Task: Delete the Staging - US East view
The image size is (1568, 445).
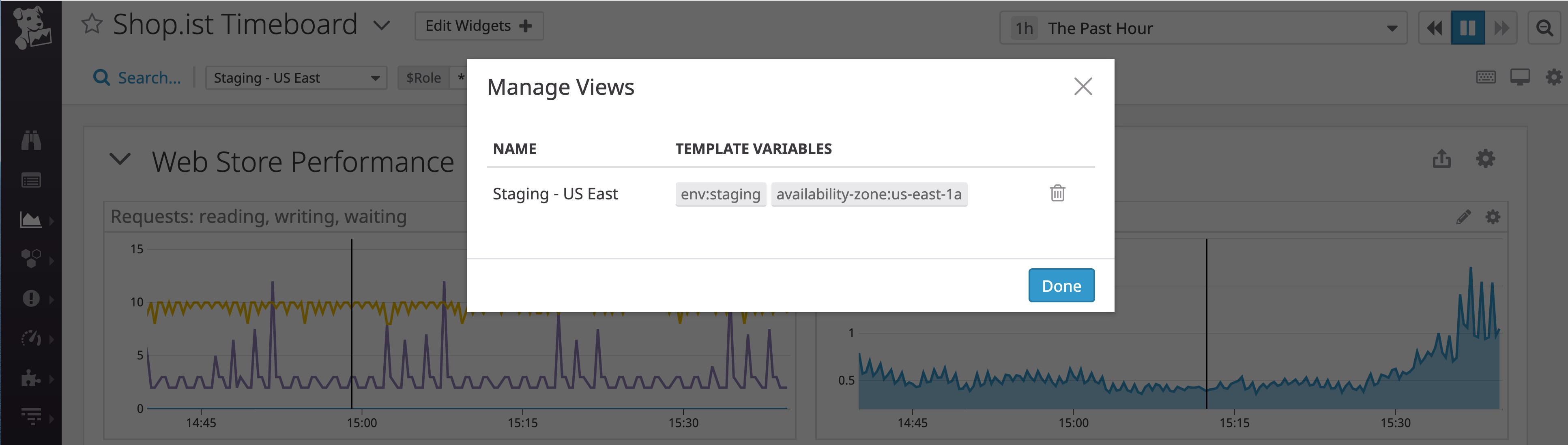Action: coord(1057,193)
